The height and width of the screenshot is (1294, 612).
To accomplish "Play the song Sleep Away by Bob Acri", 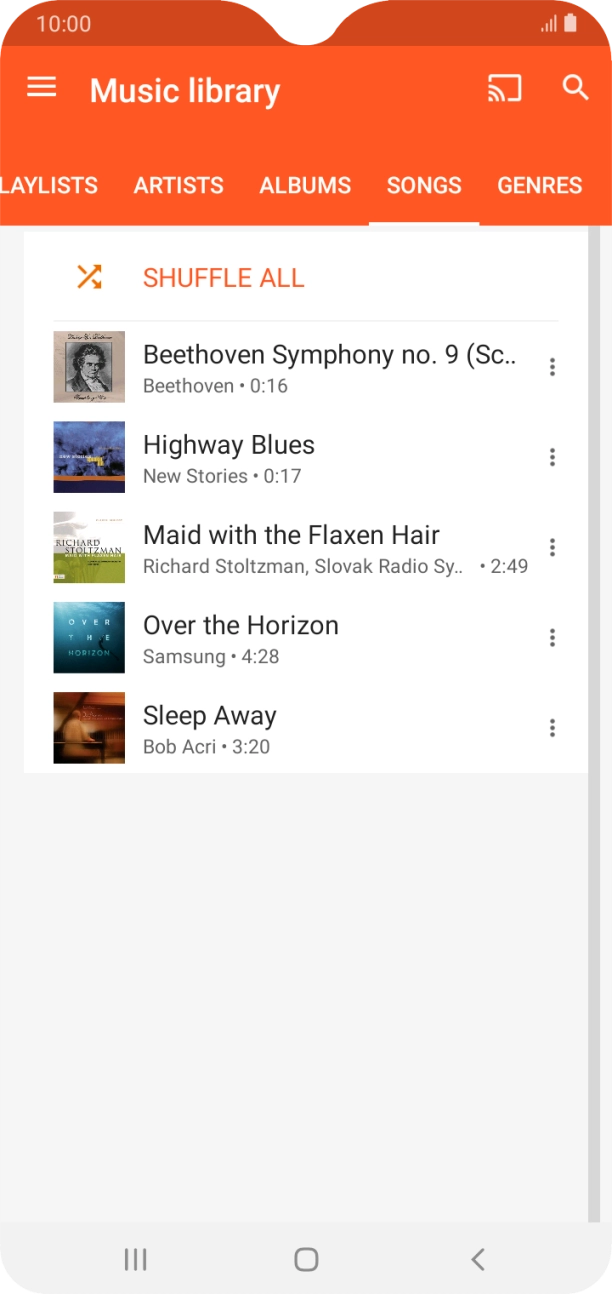I will coord(300,727).
